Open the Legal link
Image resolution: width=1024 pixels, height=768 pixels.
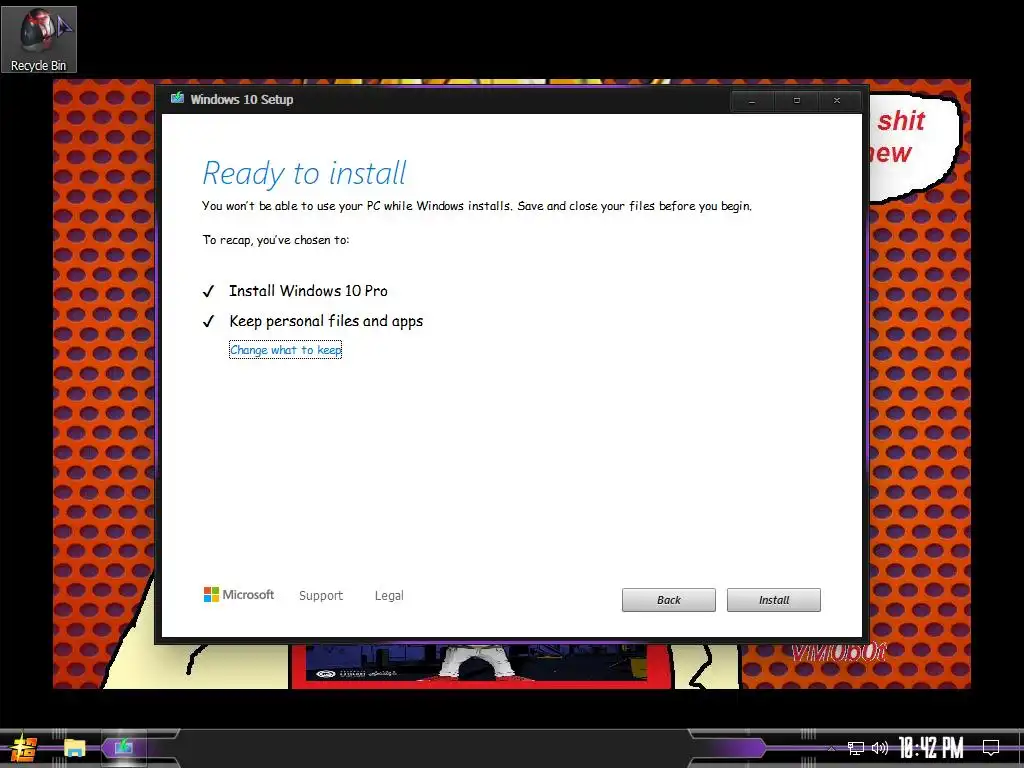tap(389, 595)
